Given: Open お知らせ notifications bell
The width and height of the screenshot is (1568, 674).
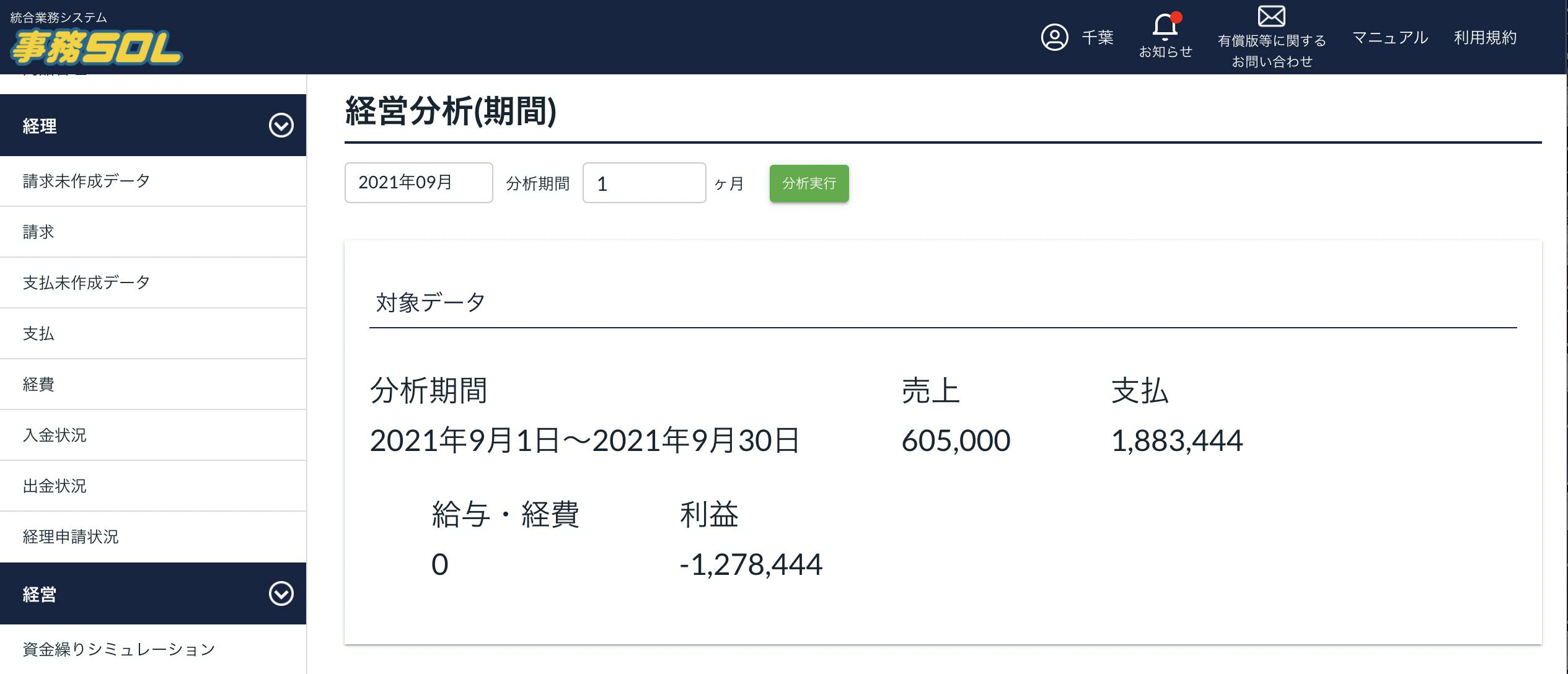Looking at the screenshot, I should pyautogui.click(x=1165, y=28).
